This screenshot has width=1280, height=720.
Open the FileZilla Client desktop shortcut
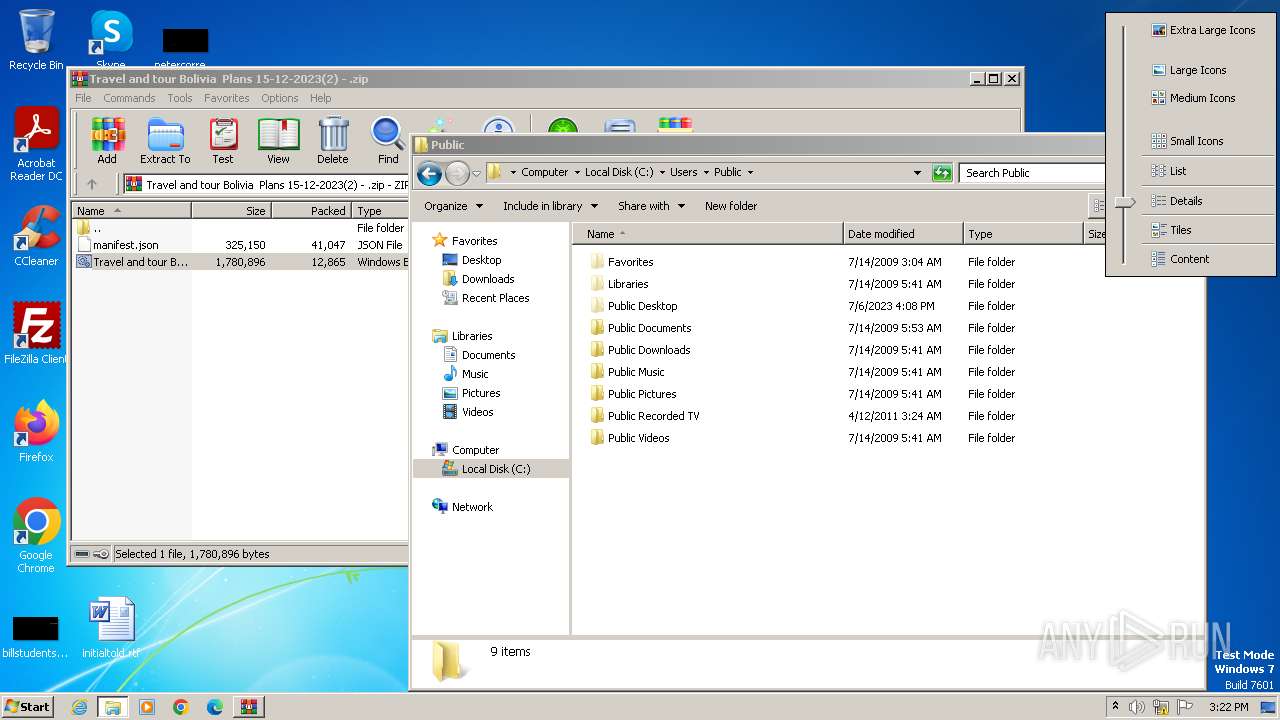(36, 333)
